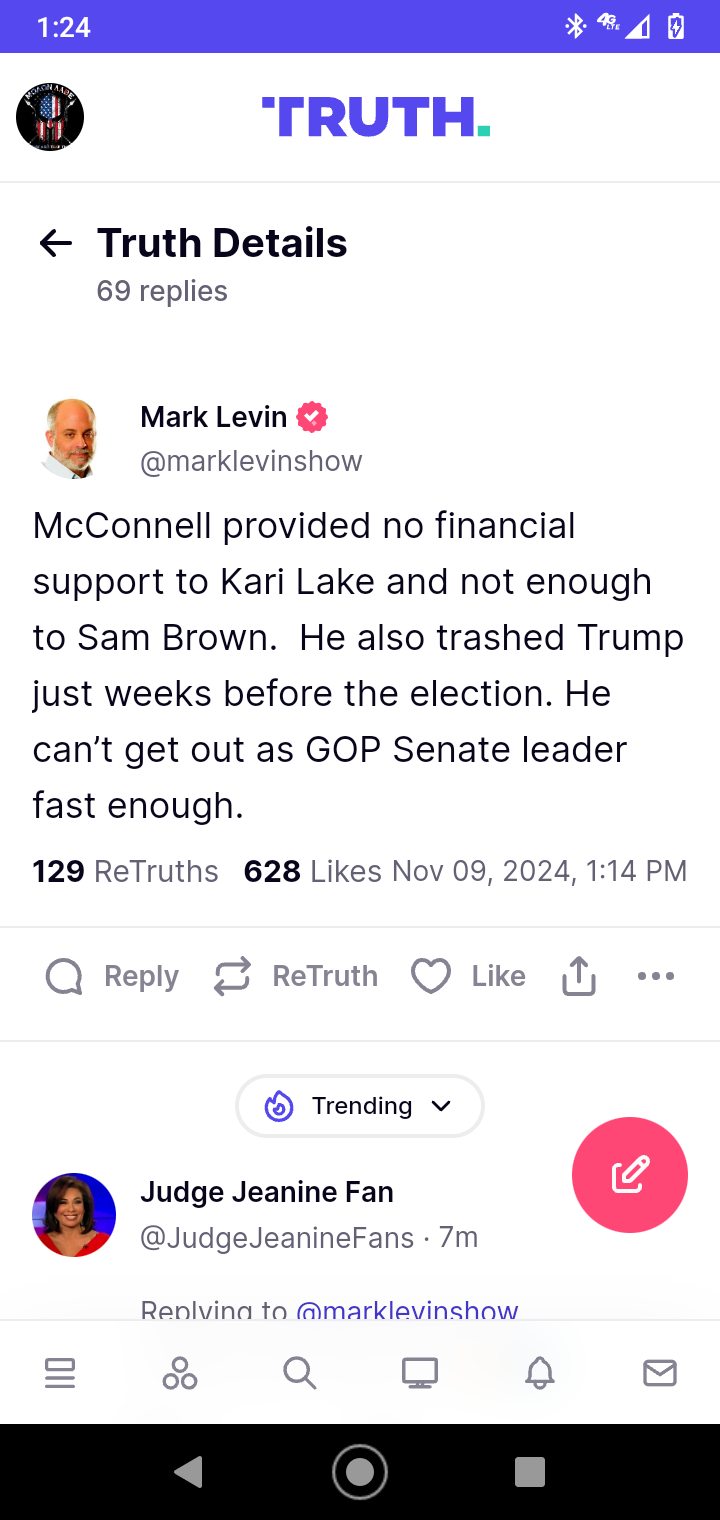Screen dimensions: 720x1520
Task: Tap the back arrow beside Truth Details
Action: pos(56,243)
